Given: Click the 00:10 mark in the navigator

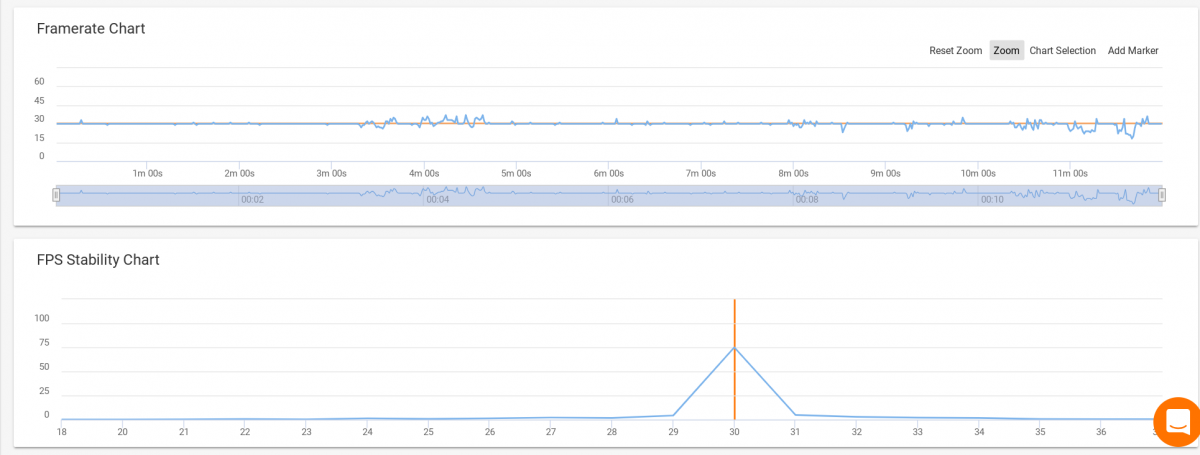Looking at the screenshot, I should click(992, 200).
